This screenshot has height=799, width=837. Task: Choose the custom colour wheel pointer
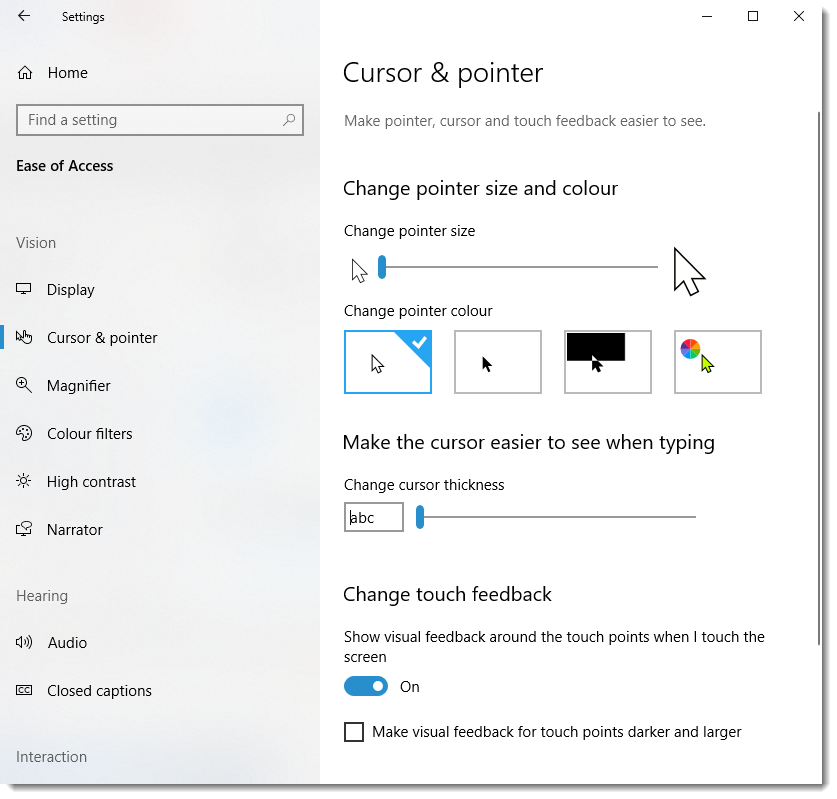(x=718, y=362)
